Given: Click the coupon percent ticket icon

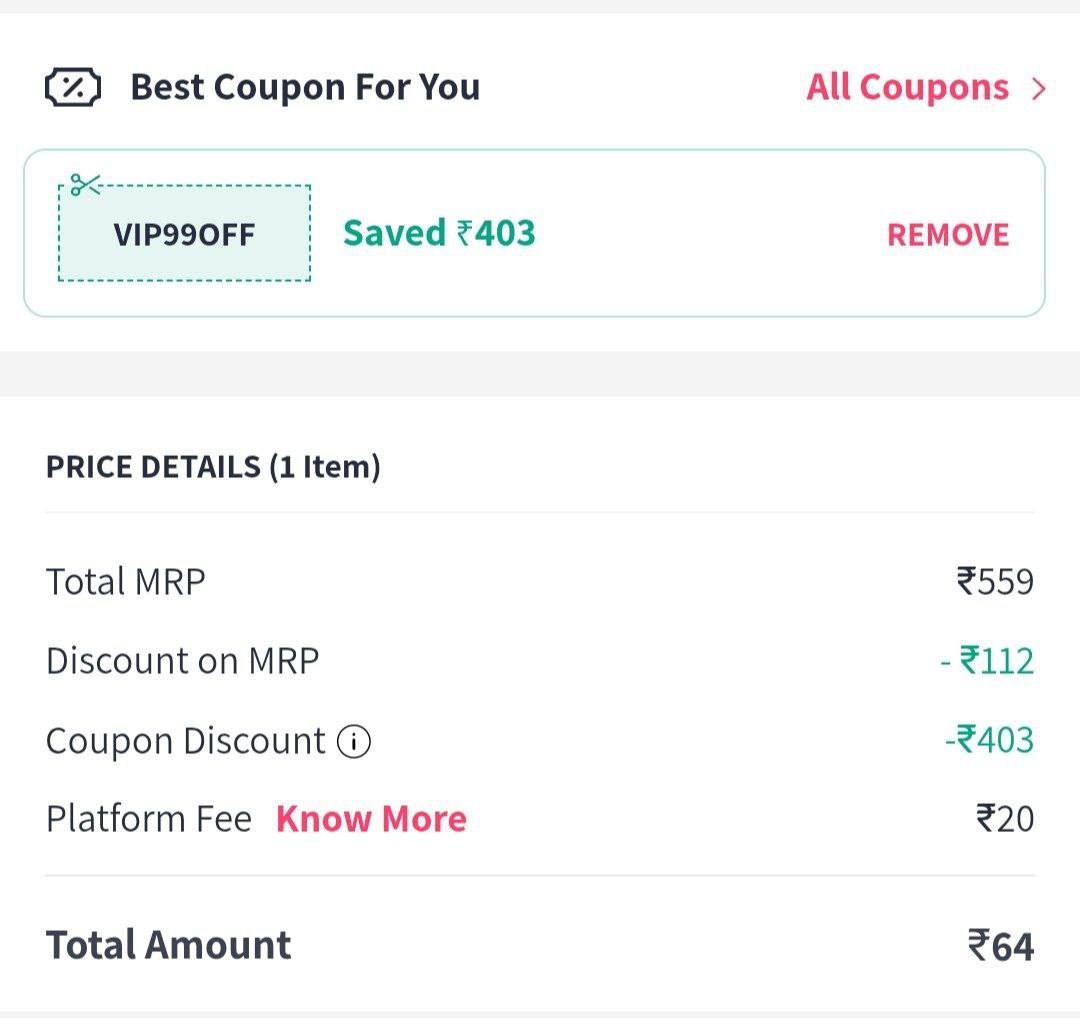Looking at the screenshot, I should click(73, 87).
